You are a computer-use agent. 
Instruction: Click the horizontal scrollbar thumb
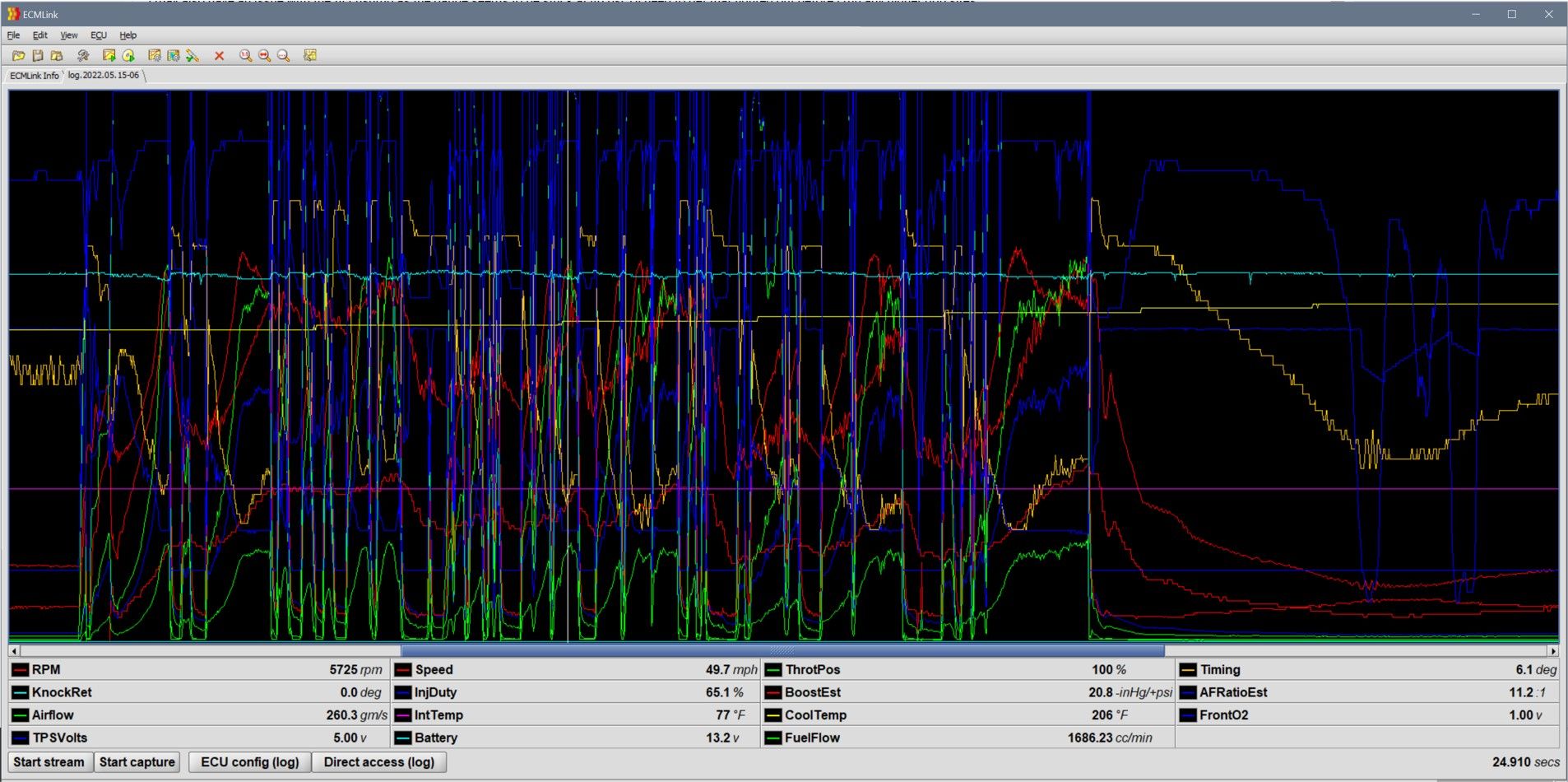pyautogui.click(x=782, y=651)
